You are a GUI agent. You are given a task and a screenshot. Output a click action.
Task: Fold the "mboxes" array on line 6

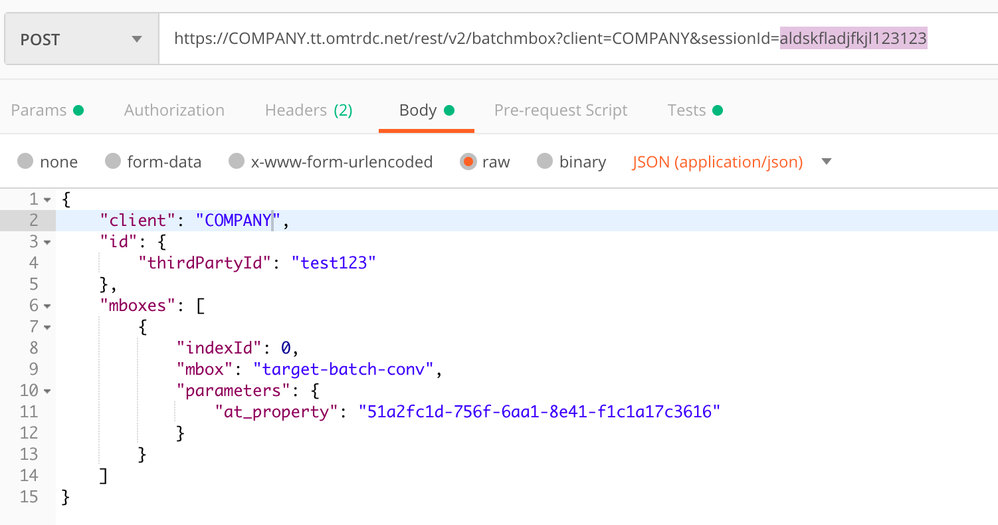(47, 306)
